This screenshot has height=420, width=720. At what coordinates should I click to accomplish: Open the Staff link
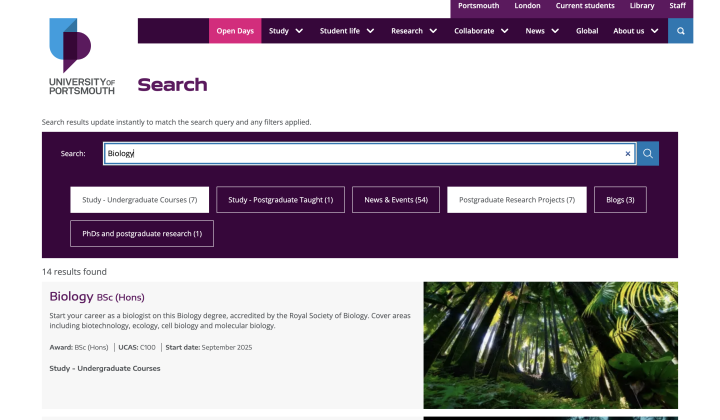click(x=677, y=6)
